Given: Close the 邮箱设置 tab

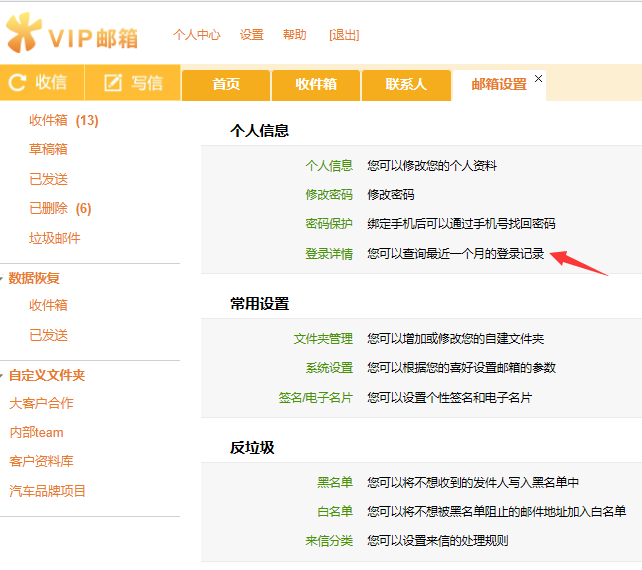Looking at the screenshot, I should point(539,78).
